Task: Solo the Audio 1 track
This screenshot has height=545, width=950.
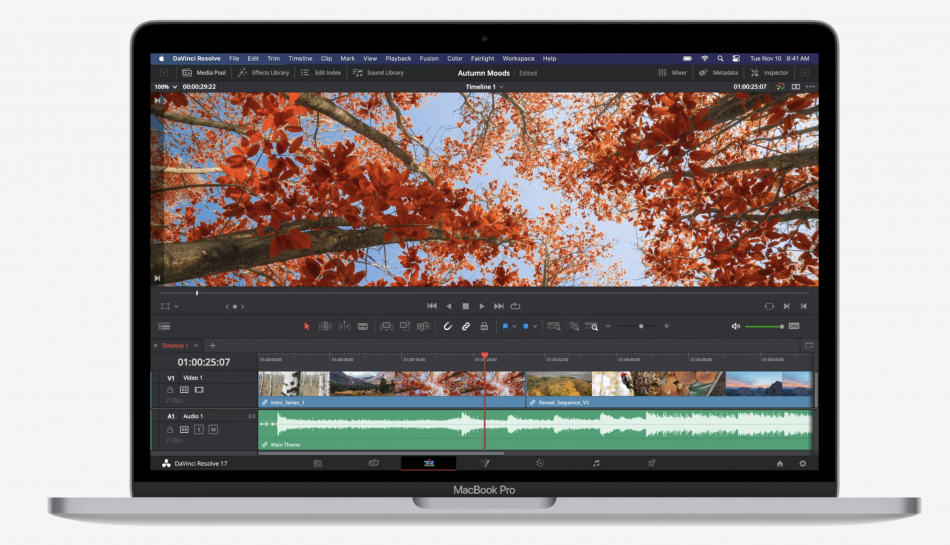Action: tap(199, 429)
